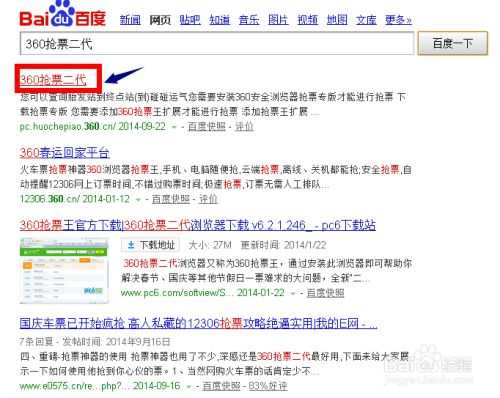Click the pc6 result screenshot thumbnail
This screenshot has width=500, height=398.
[x=64, y=270]
